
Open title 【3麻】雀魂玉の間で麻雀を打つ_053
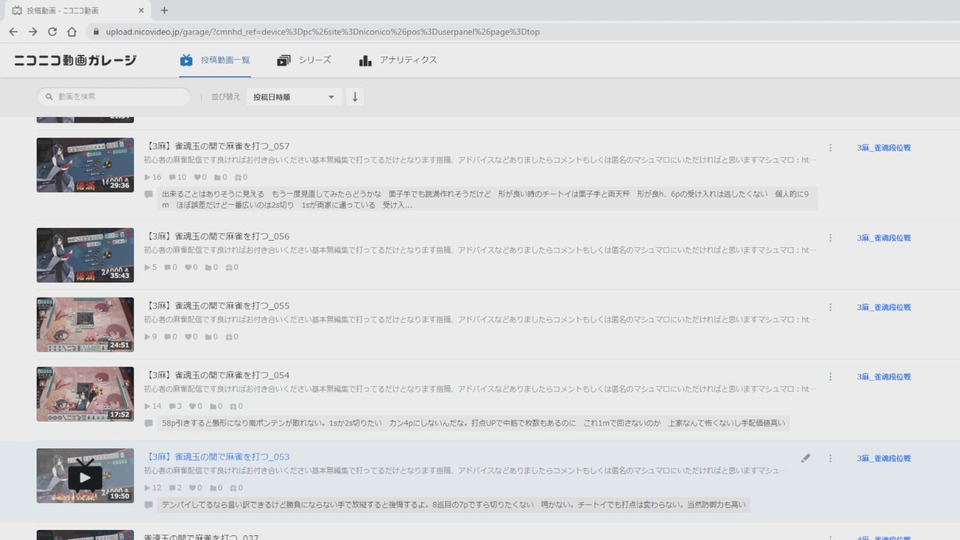(217, 457)
